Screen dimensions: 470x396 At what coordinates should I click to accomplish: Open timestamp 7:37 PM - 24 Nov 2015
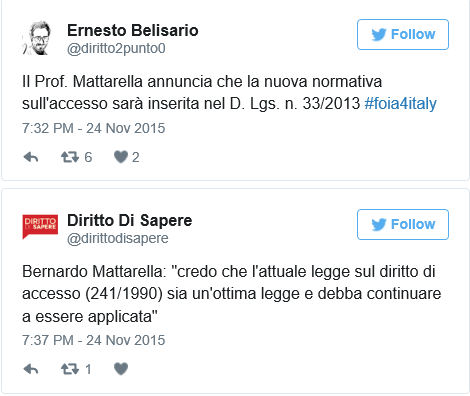coord(94,340)
